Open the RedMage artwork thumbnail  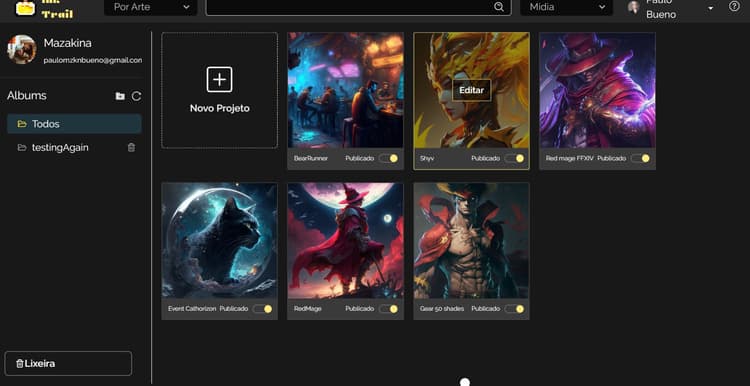pos(345,241)
